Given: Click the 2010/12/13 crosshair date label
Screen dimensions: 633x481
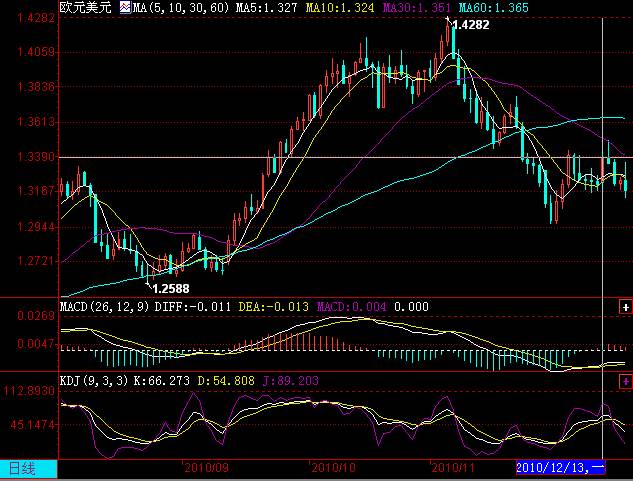Looking at the screenshot, I should coord(560,468).
